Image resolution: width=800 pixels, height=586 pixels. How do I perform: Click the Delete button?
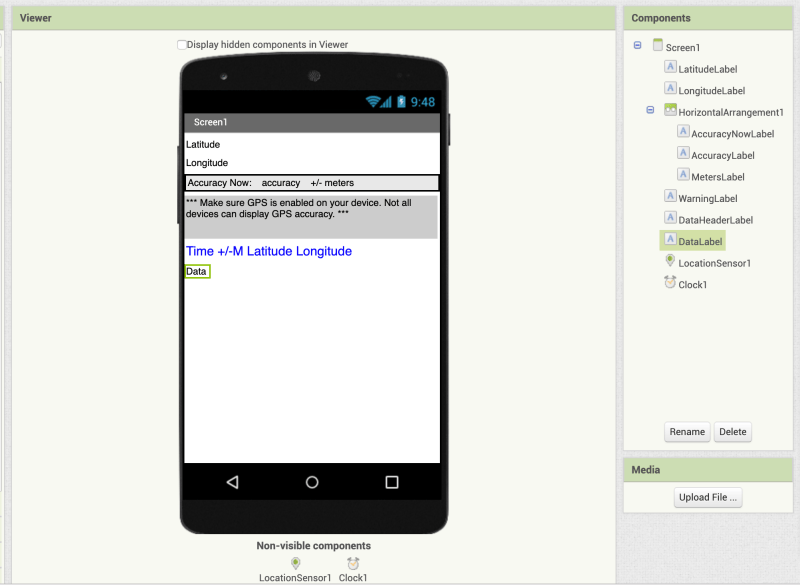[x=732, y=431]
